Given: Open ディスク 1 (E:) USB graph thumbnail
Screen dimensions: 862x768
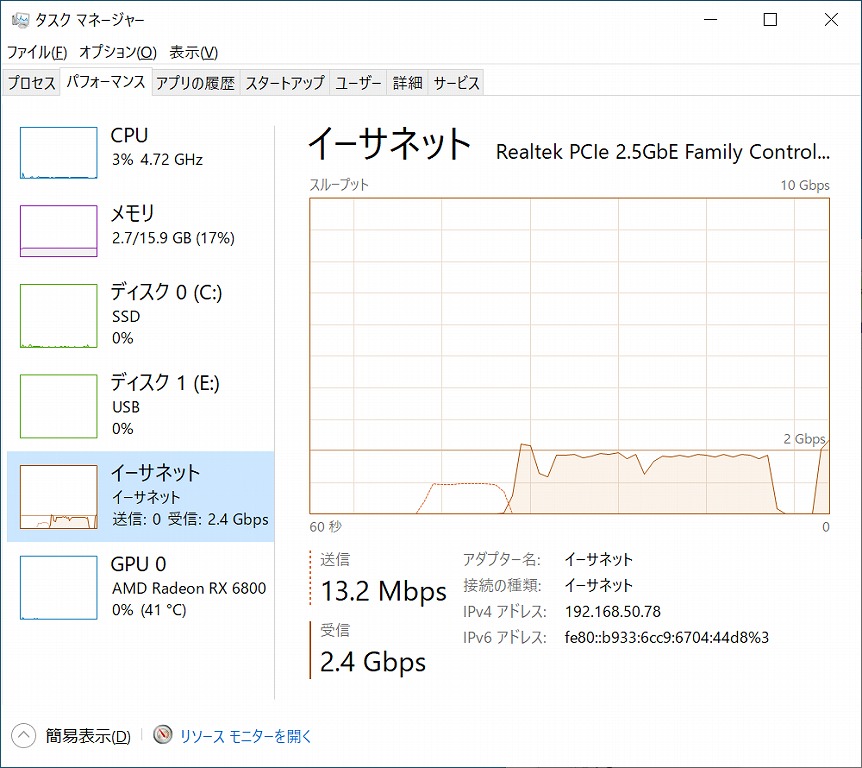Looking at the screenshot, I should pos(58,406).
